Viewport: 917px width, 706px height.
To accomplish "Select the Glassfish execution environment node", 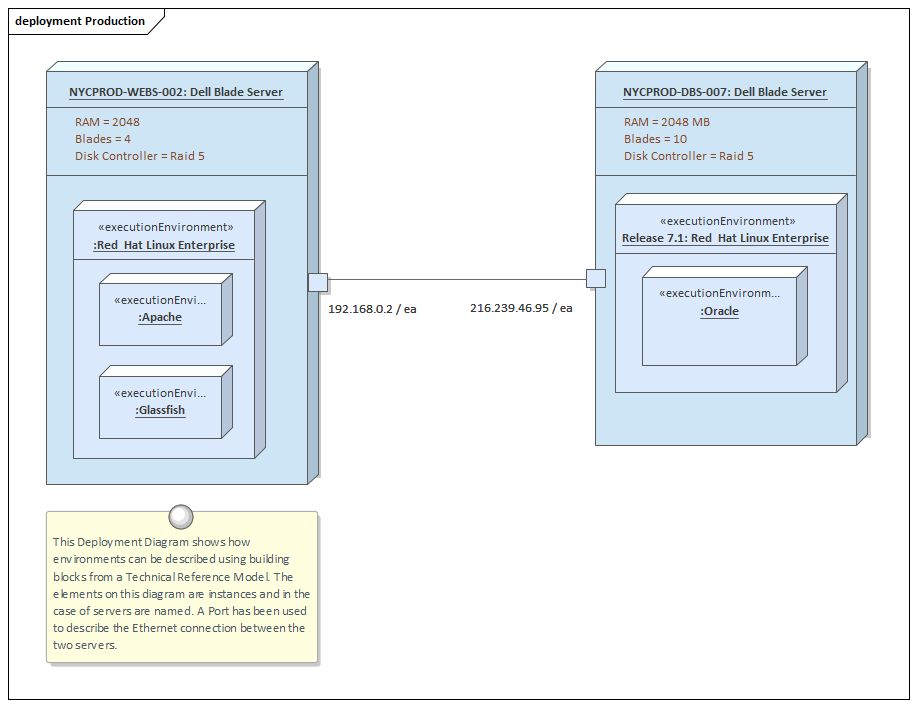I will pyautogui.click(x=161, y=403).
